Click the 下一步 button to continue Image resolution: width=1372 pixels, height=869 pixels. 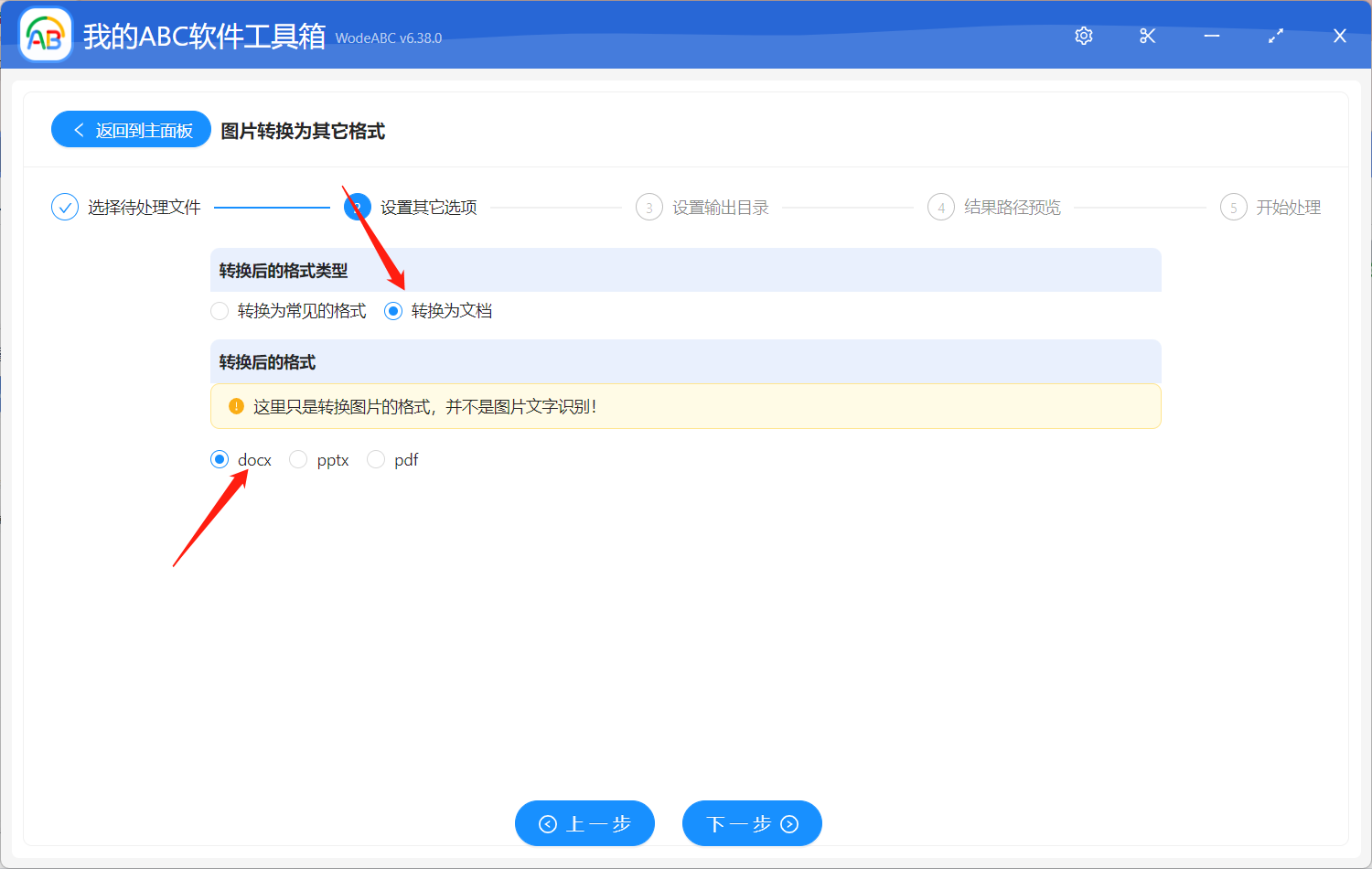click(x=752, y=823)
